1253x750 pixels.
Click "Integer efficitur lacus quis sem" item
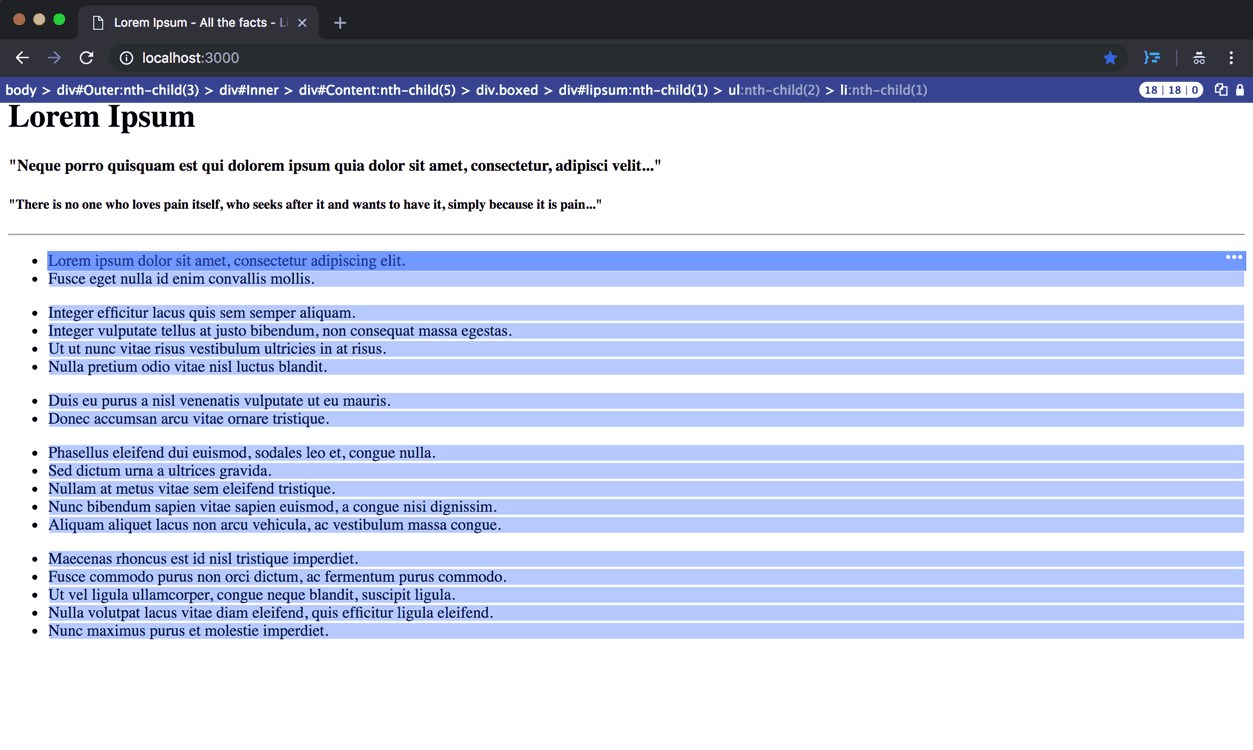tap(646, 313)
